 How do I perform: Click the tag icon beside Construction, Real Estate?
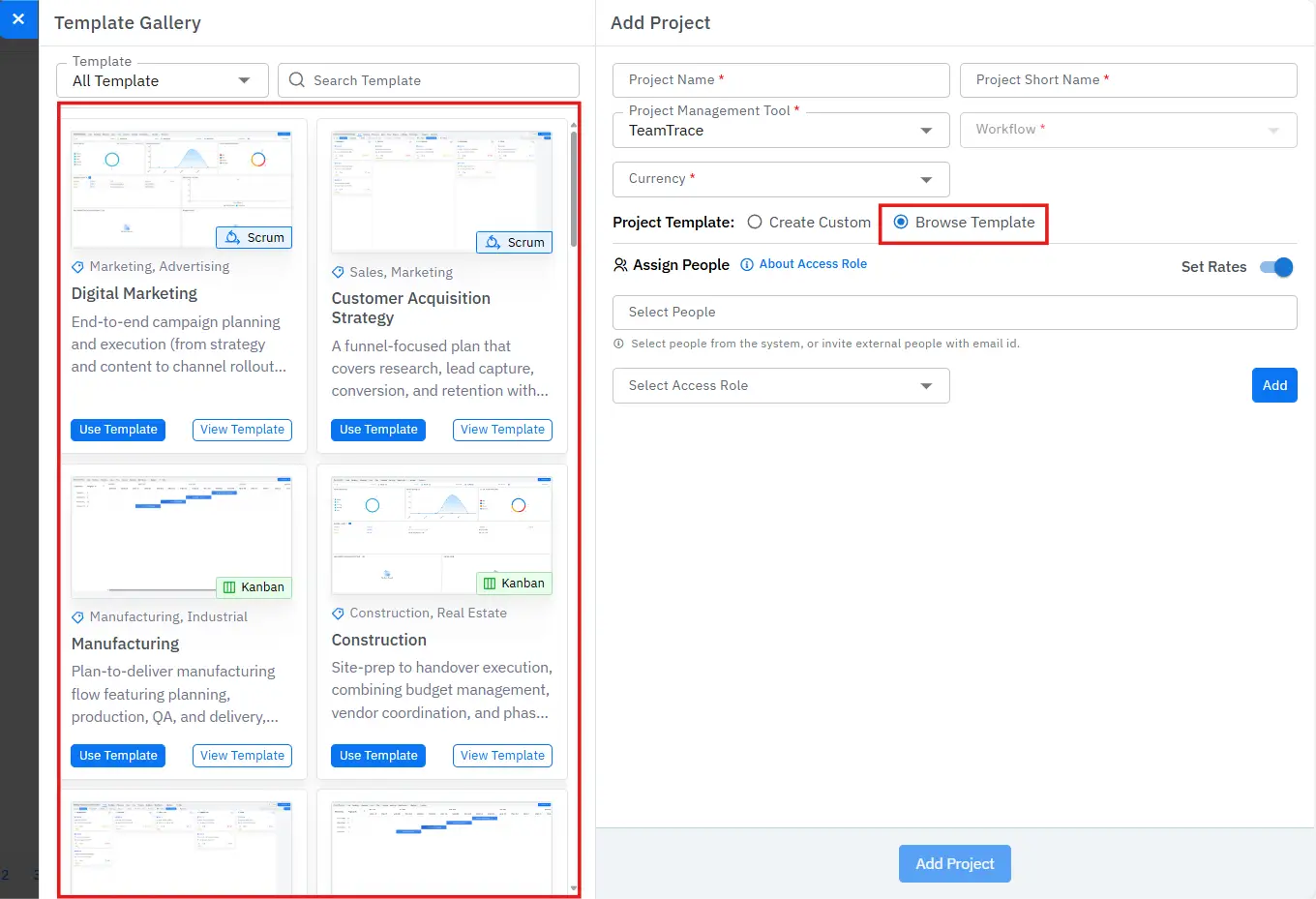(x=338, y=614)
